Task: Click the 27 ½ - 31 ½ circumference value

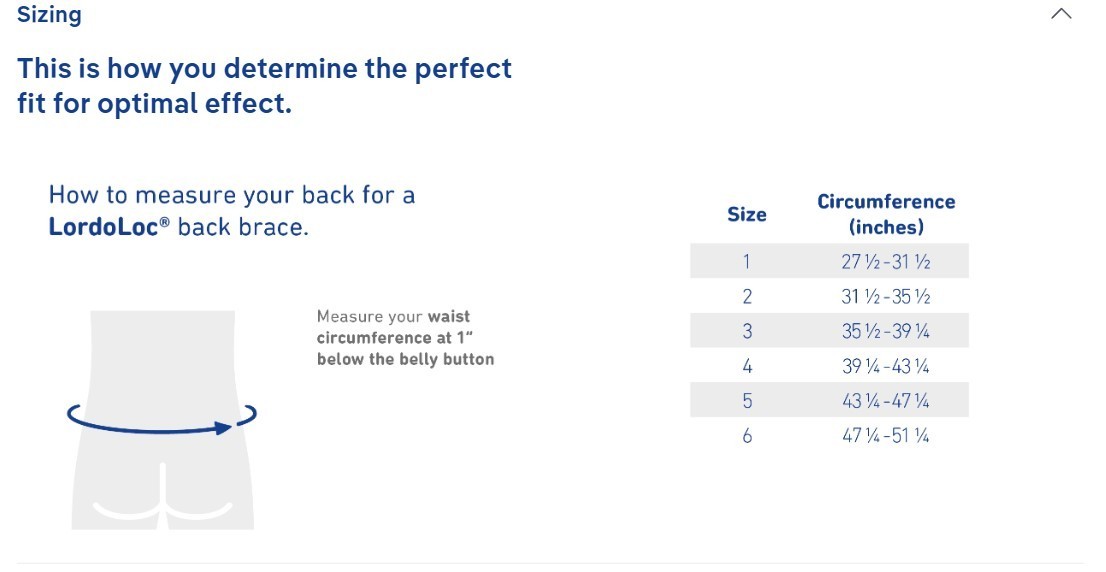Action: pos(886,262)
